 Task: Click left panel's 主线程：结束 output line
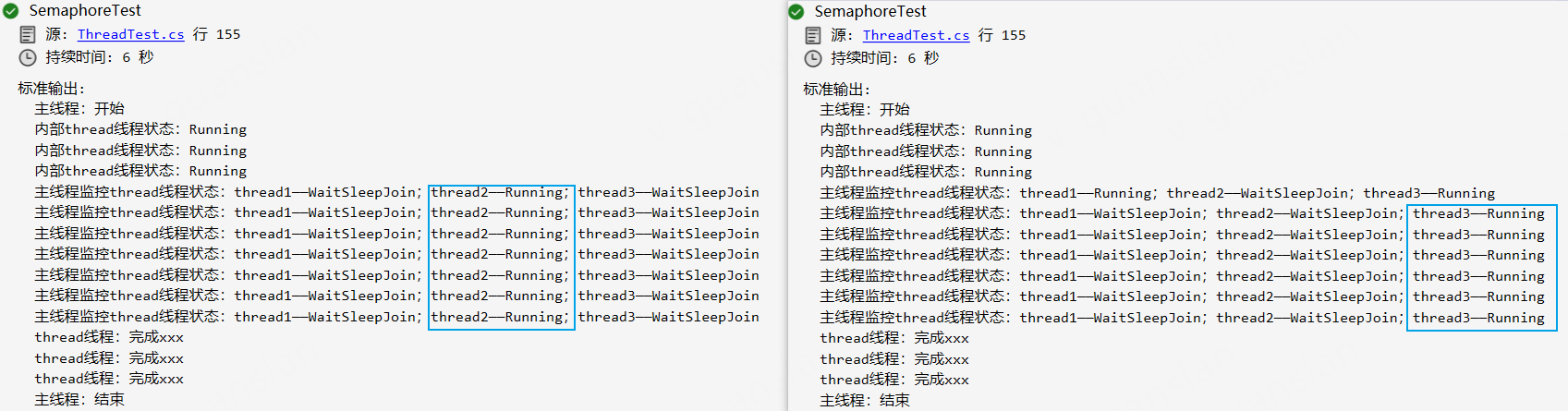(79, 400)
